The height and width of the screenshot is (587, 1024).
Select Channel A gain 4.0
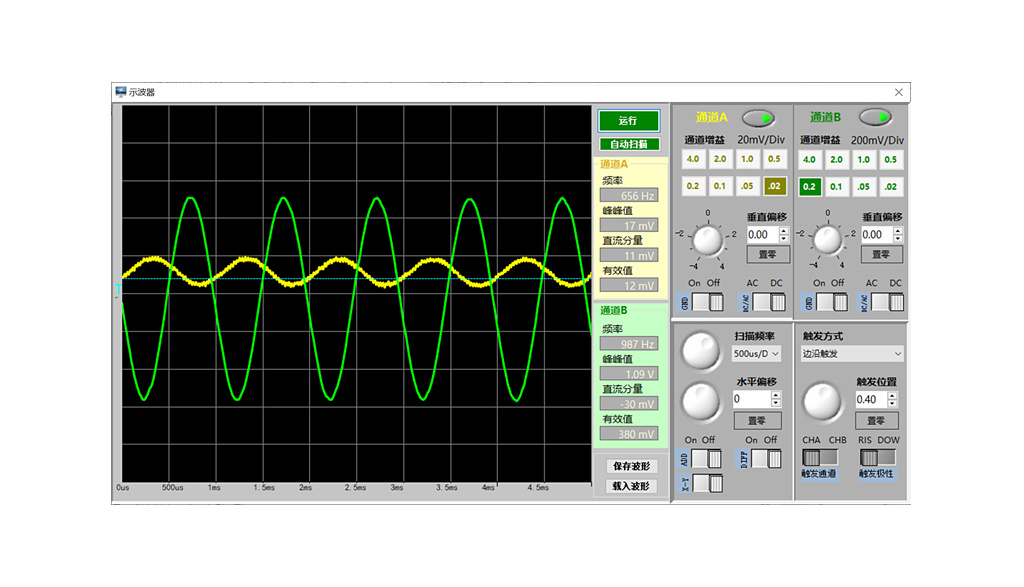[693, 160]
